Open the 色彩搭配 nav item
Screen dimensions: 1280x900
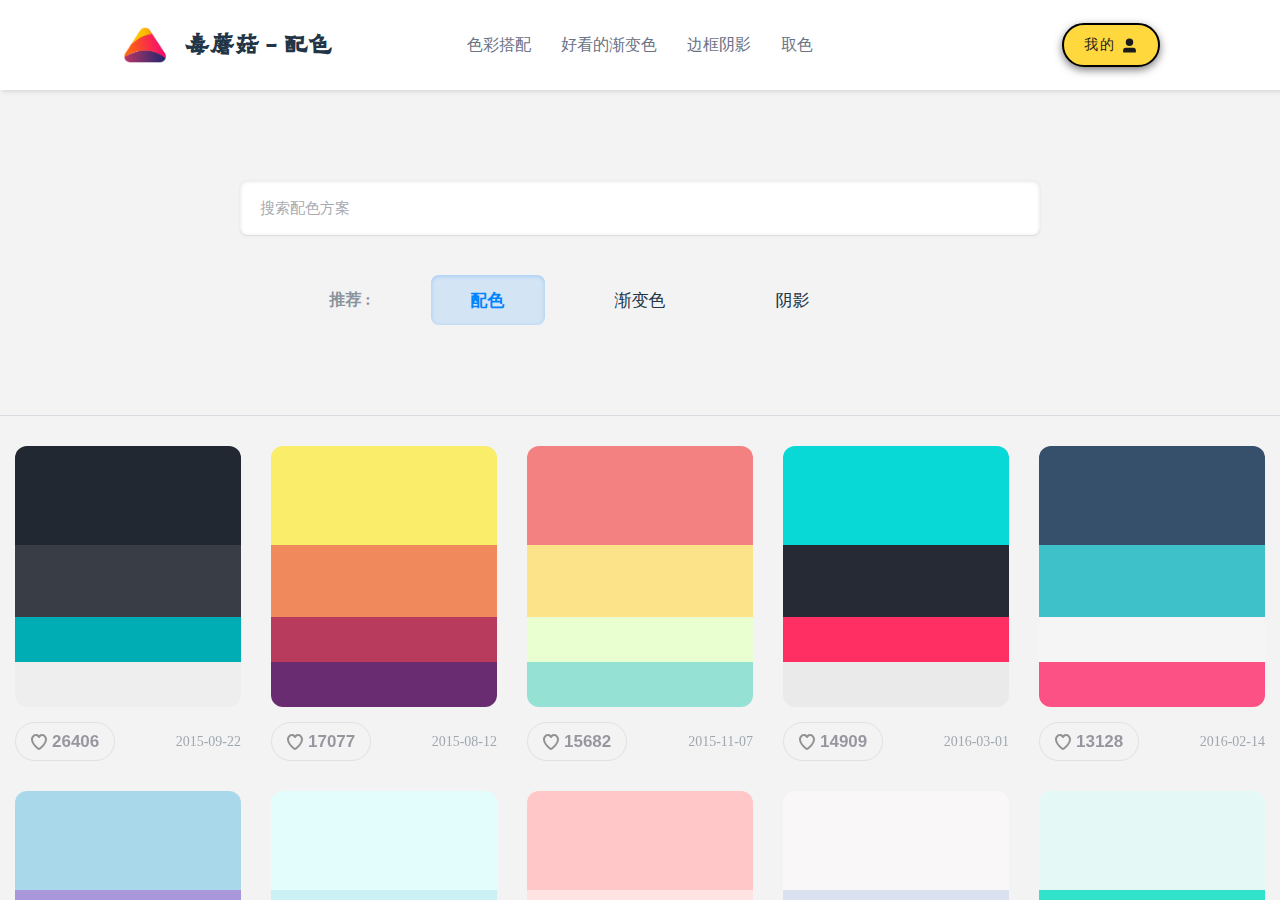tap(499, 45)
